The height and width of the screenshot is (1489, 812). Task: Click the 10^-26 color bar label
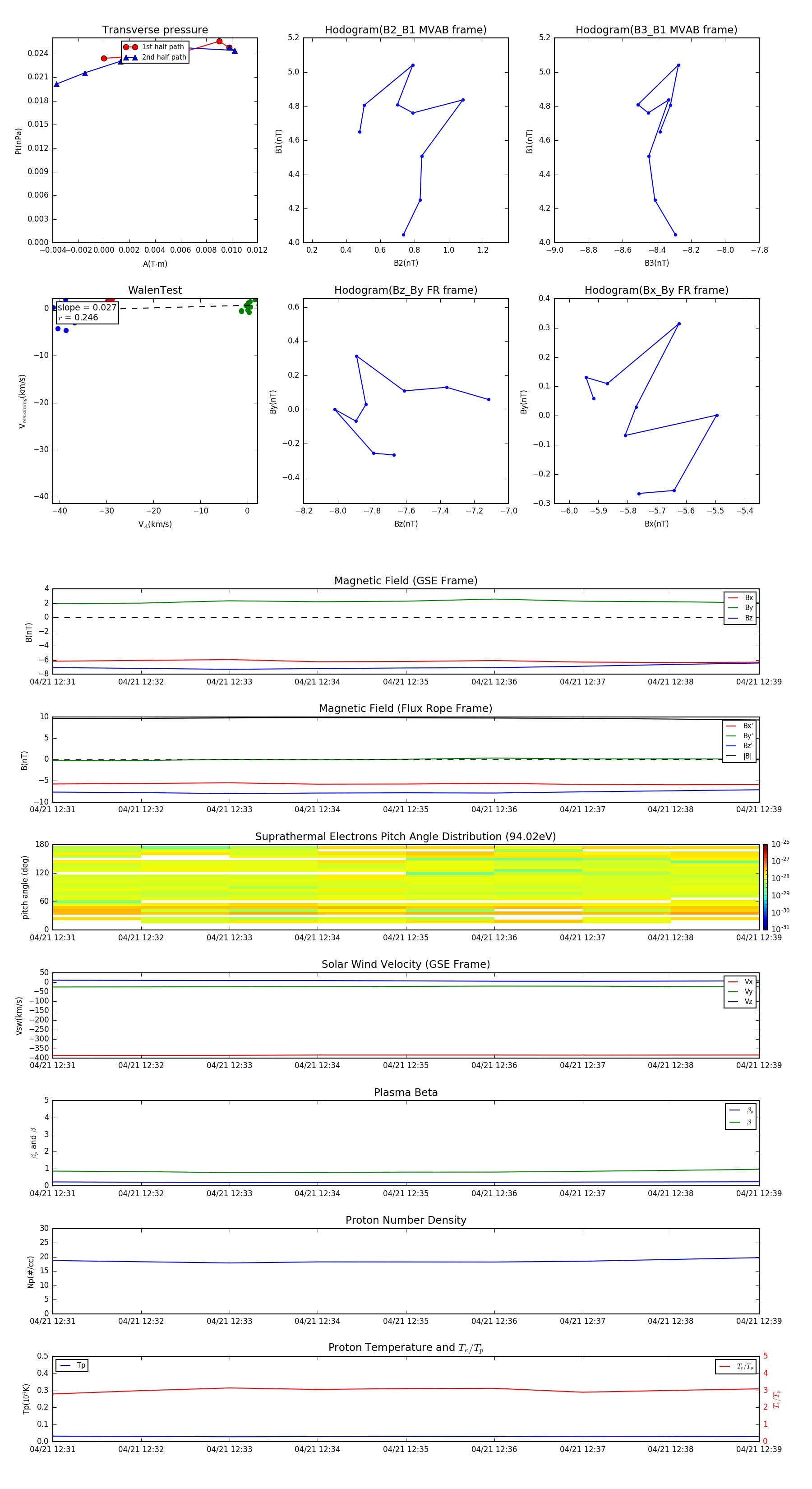click(780, 844)
